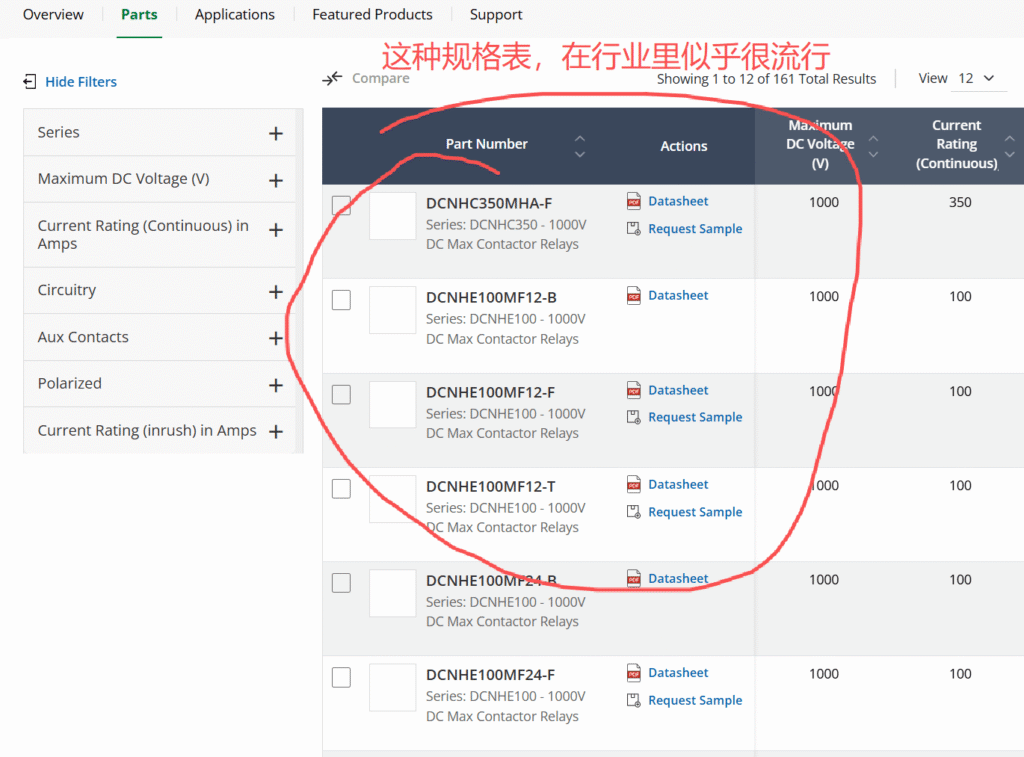Click PDF icon for DCNHE100MF24-F datasheet
Screen dimensions: 1024x757
pos(633,672)
